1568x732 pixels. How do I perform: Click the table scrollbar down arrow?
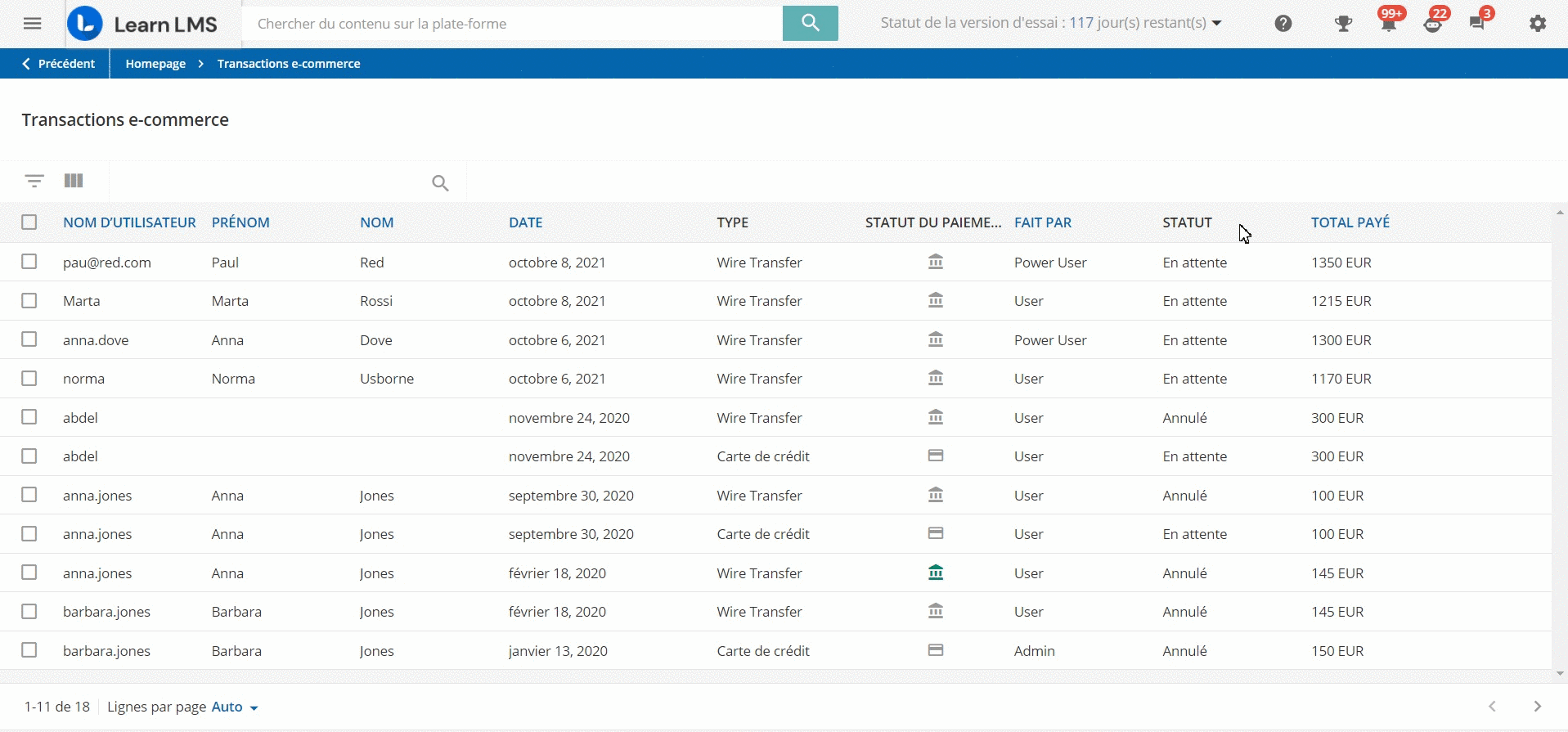coord(1560,674)
